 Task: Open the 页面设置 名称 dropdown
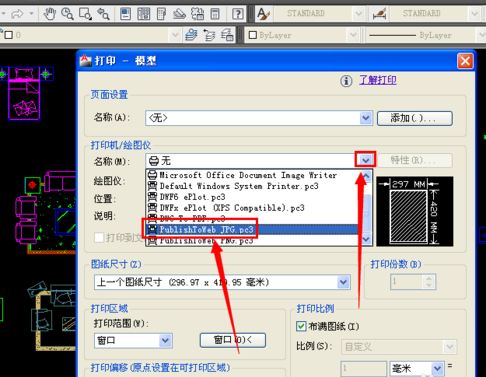tap(366, 118)
